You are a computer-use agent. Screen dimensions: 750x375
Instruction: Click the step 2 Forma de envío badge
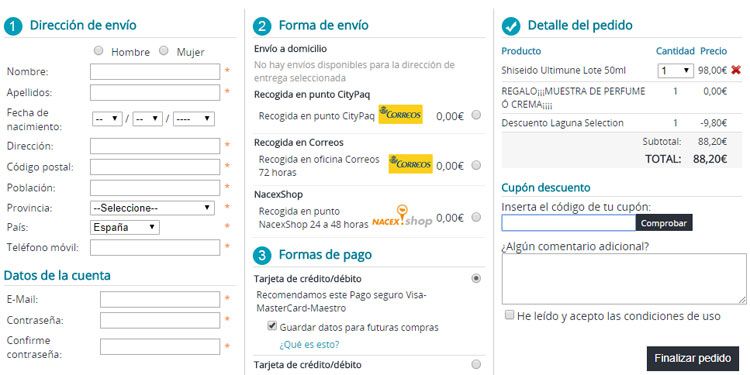coord(262,26)
